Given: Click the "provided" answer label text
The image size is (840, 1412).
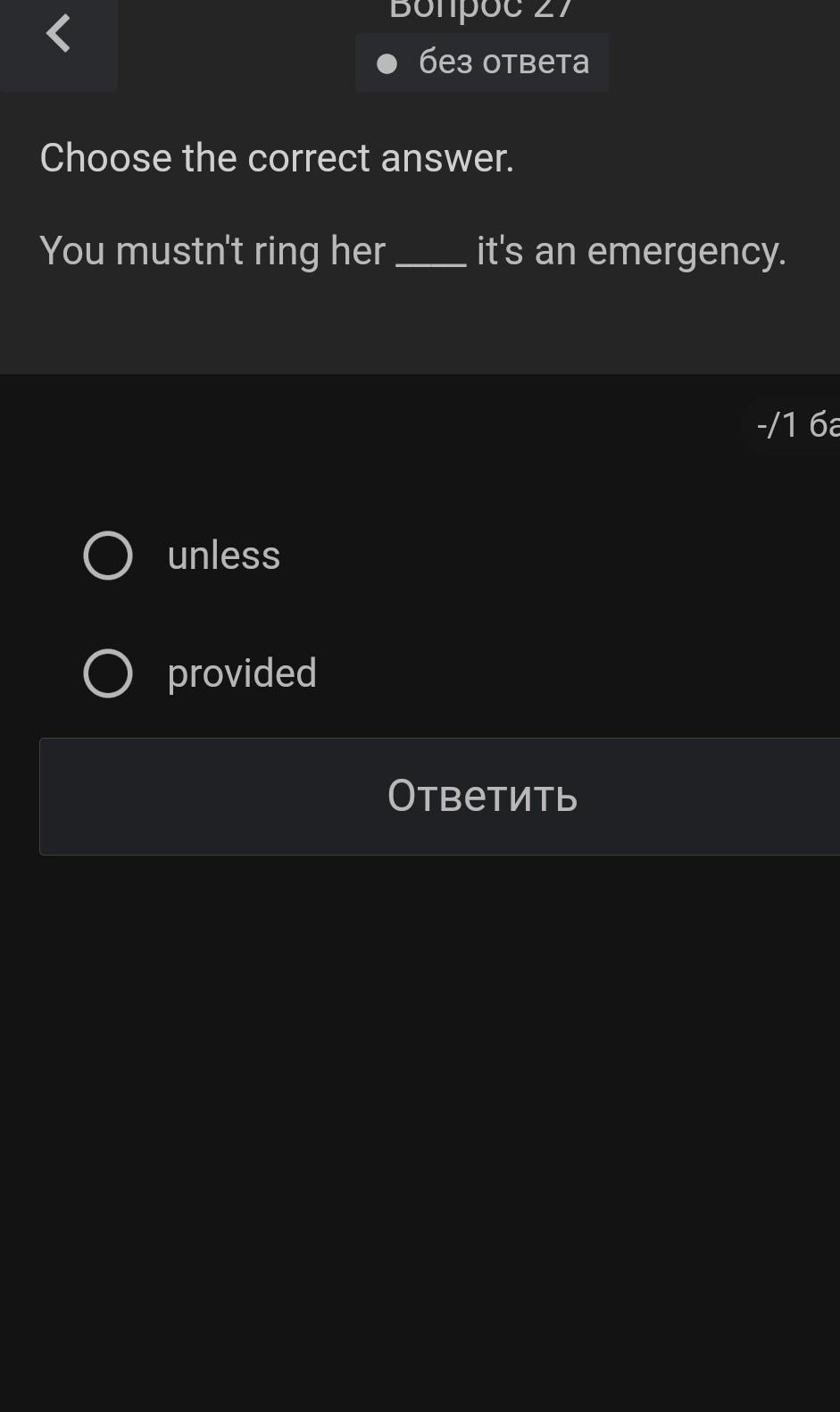Looking at the screenshot, I should click(x=242, y=673).
